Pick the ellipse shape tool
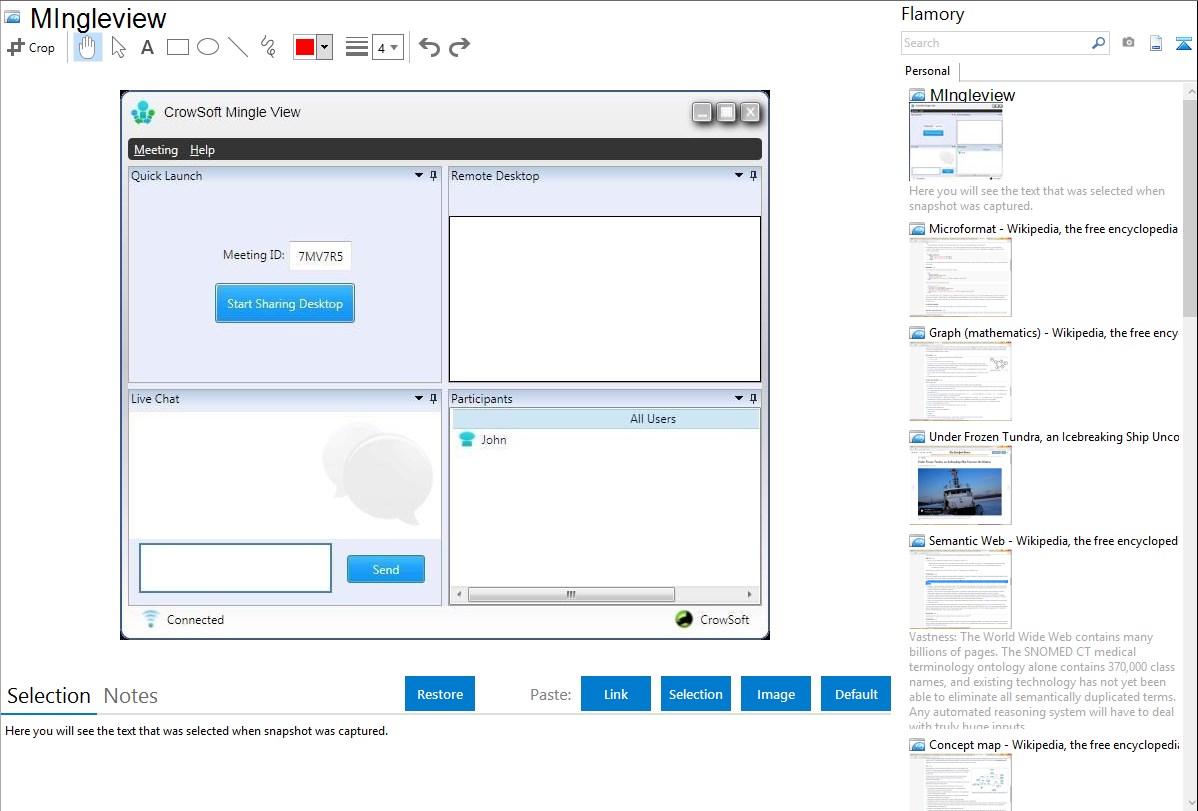1198x811 pixels. (x=208, y=47)
